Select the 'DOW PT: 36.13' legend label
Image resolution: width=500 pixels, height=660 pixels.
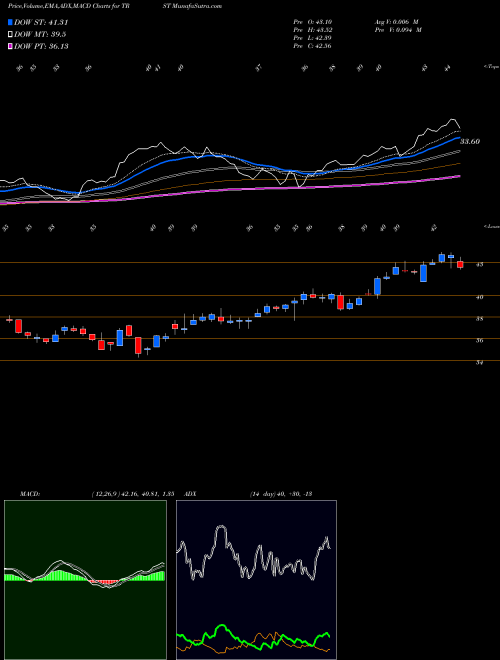pyautogui.click(x=41, y=46)
